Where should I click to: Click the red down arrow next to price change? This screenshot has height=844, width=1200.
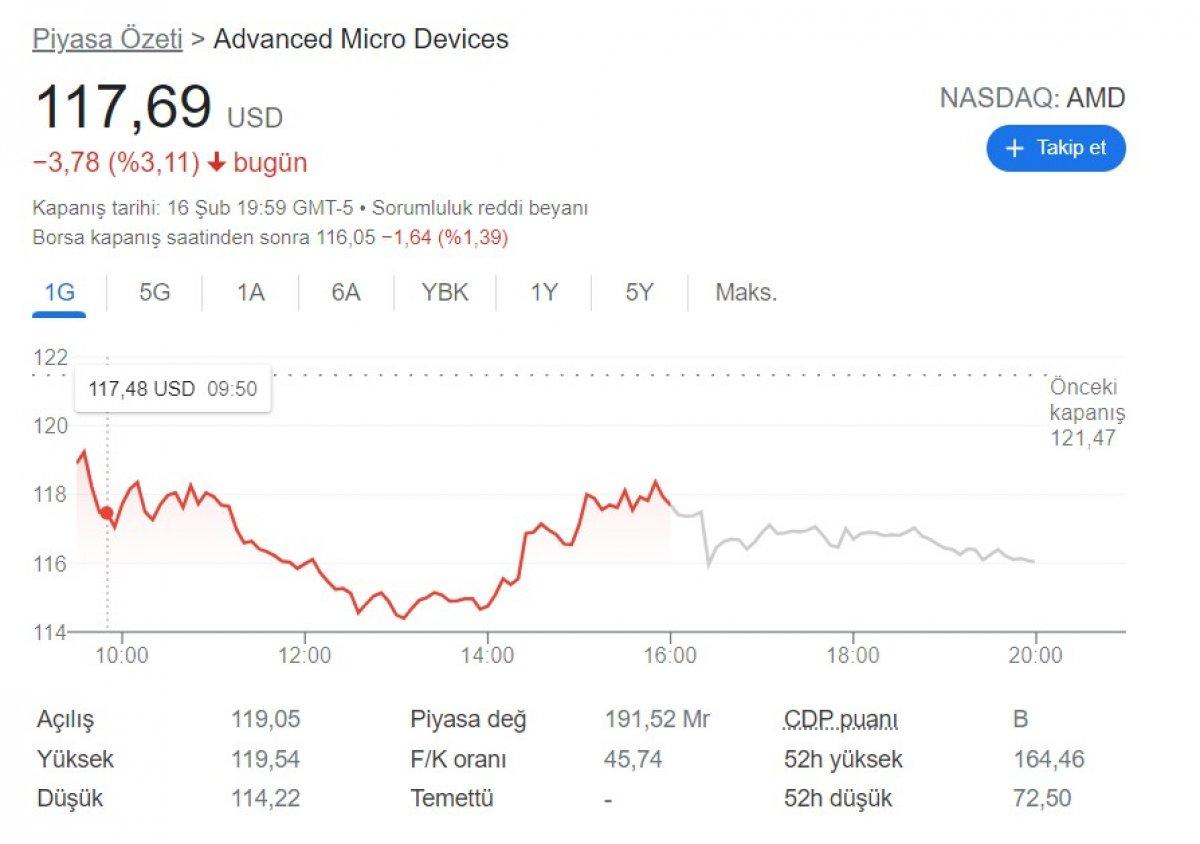(216, 162)
